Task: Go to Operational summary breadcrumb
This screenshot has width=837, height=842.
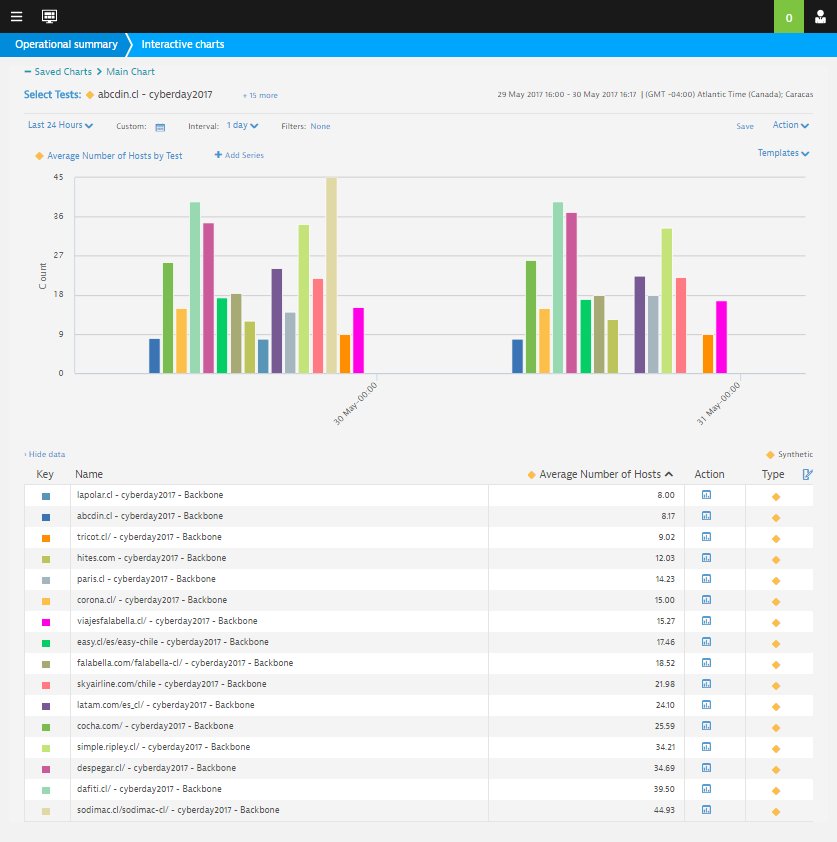Action: (66, 45)
